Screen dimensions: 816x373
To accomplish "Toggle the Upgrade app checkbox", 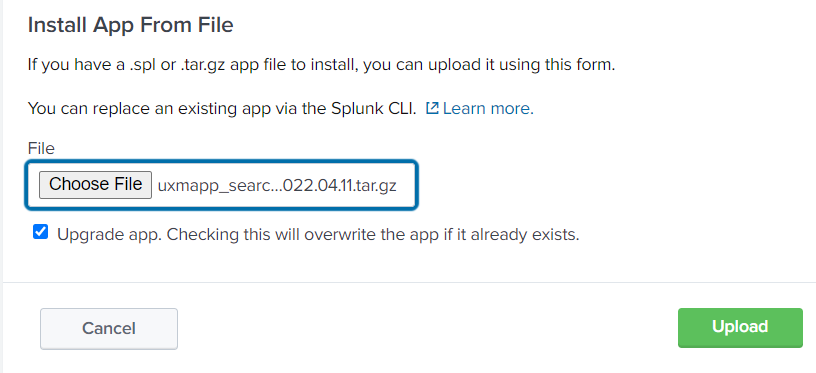I will coord(41,232).
